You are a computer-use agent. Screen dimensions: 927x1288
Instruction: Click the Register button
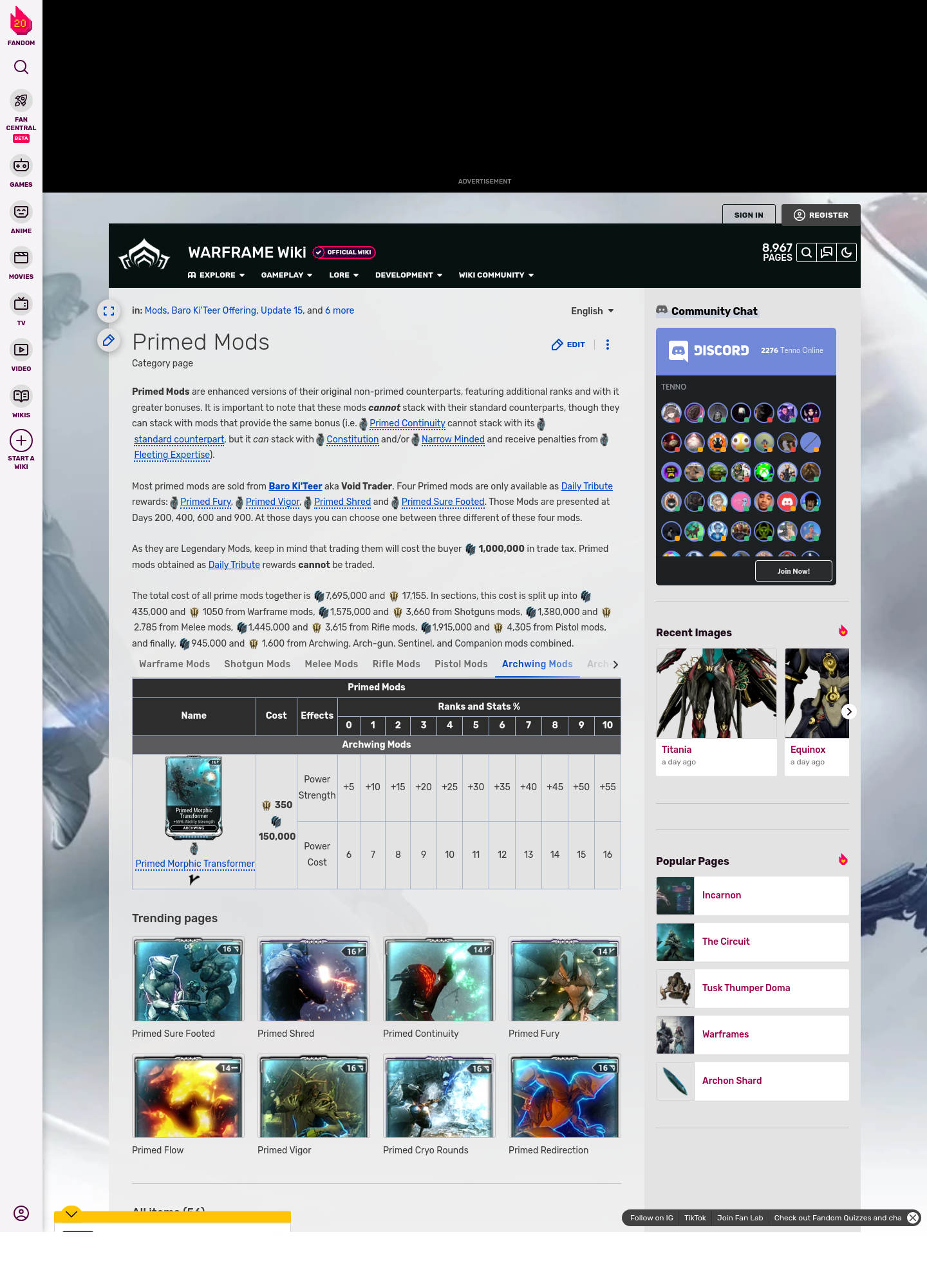click(821, 215)
